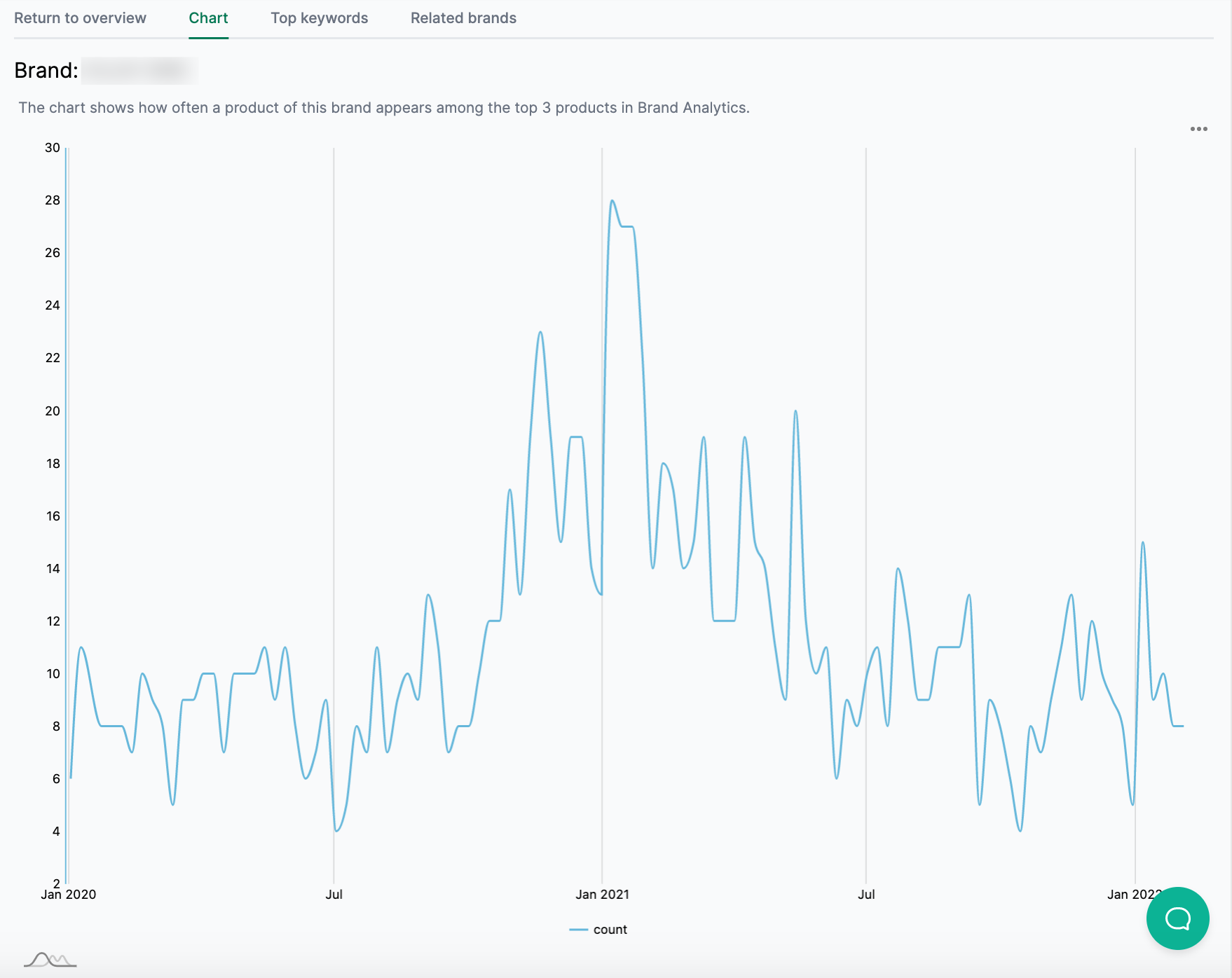Click the 28-count peak near January 2021
This screenshot has height=978, width=1232.
click(612, 201)
